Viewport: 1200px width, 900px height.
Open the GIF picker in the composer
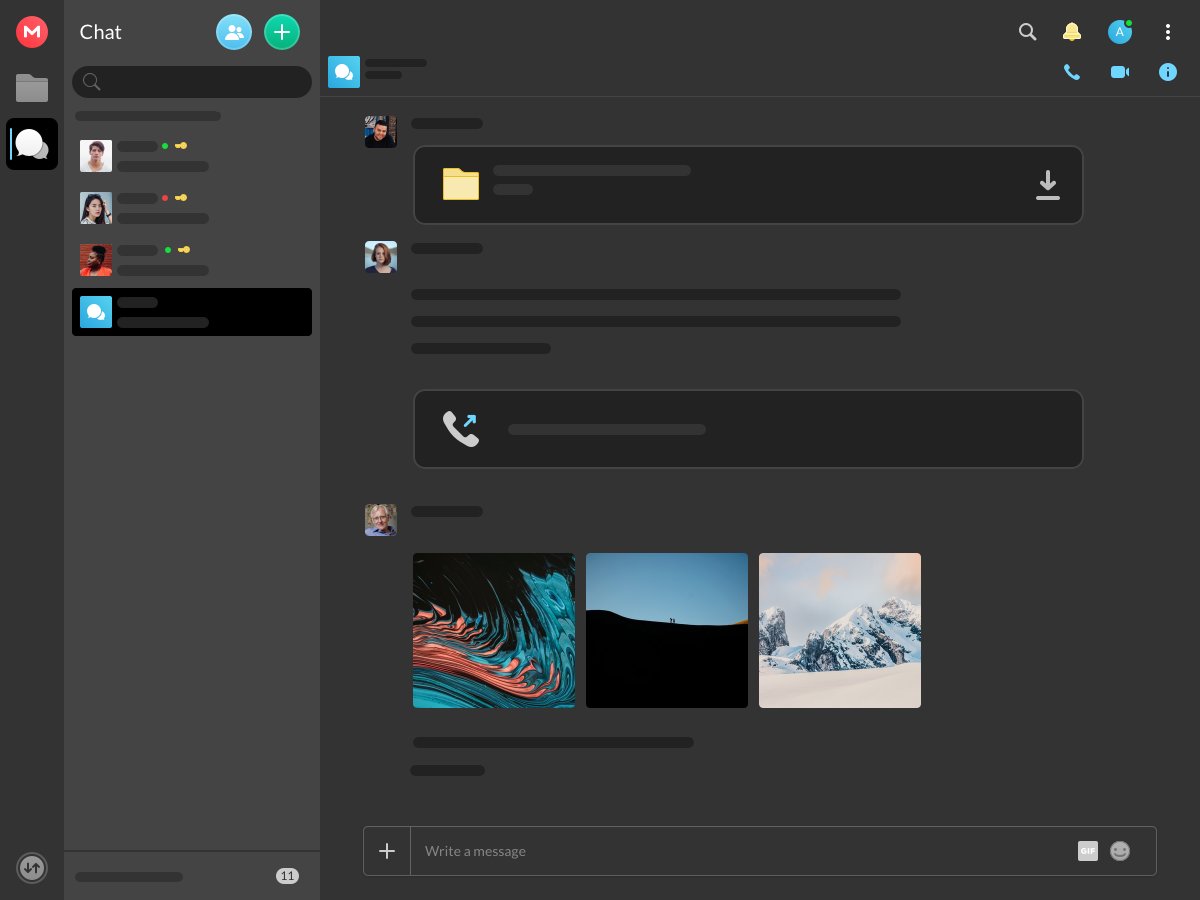click(1088, 851)
